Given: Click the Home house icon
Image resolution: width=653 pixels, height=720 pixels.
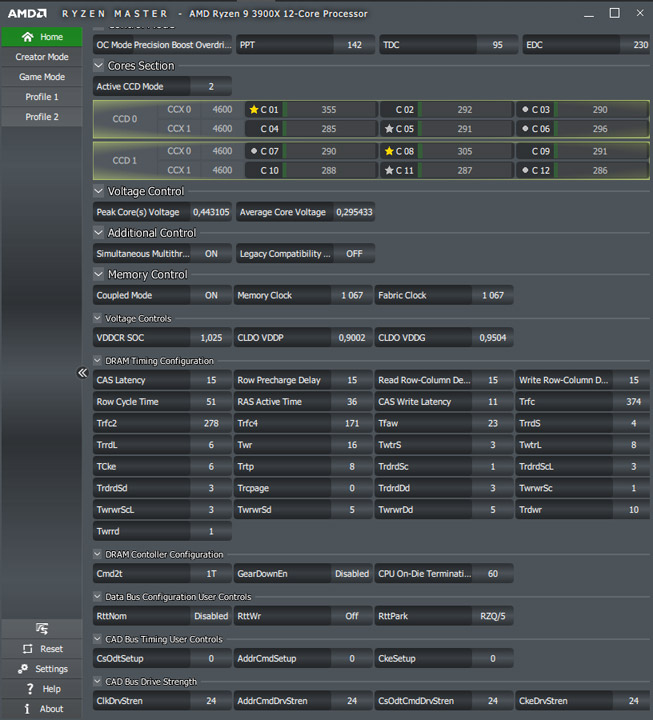Looking at the screenshot, I should [28, 37].
